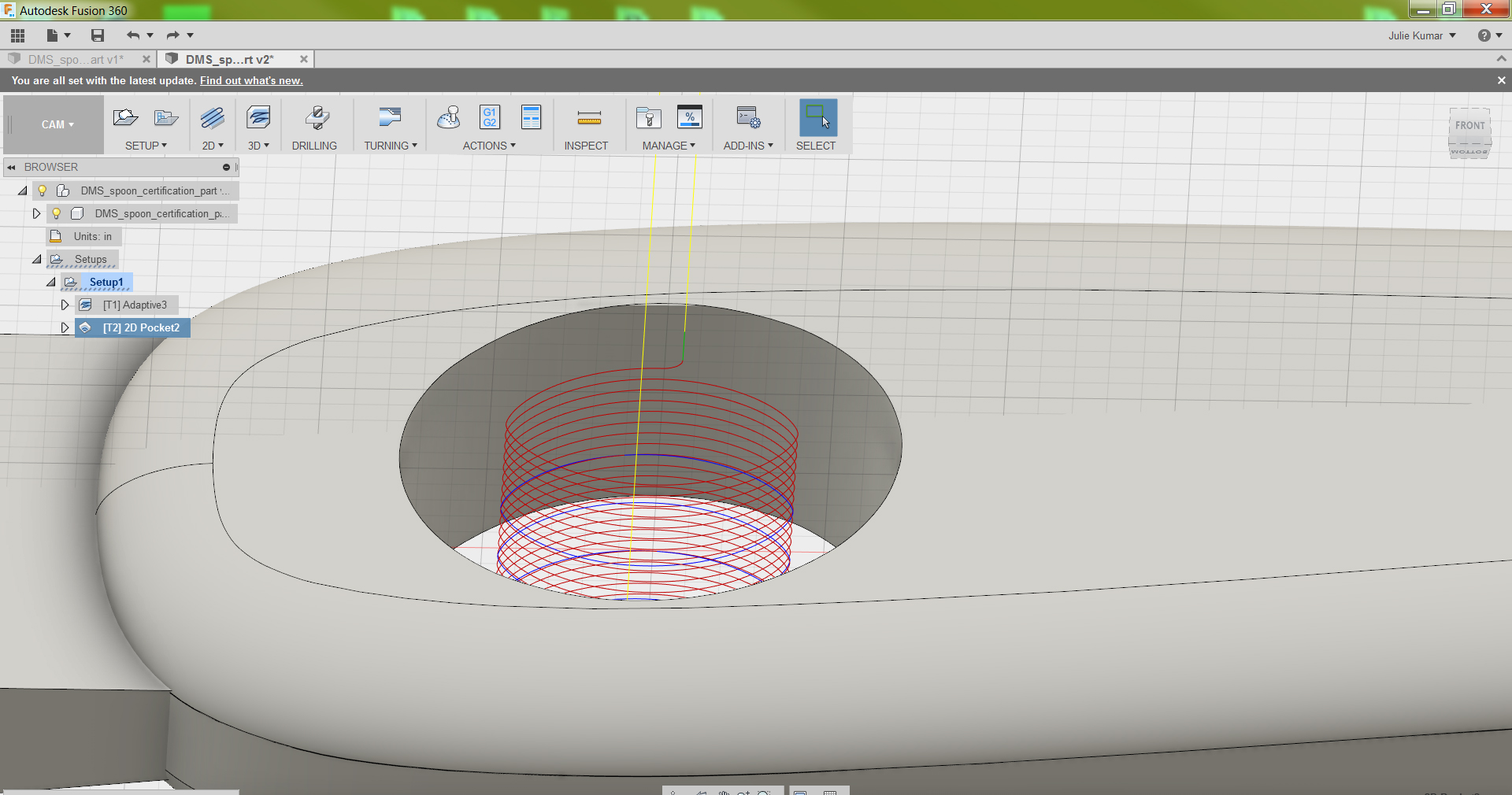Click the Setup Sheet icon
This screenshot has height=795, width=1512.
pyautogui.click(x=532, y=117)
